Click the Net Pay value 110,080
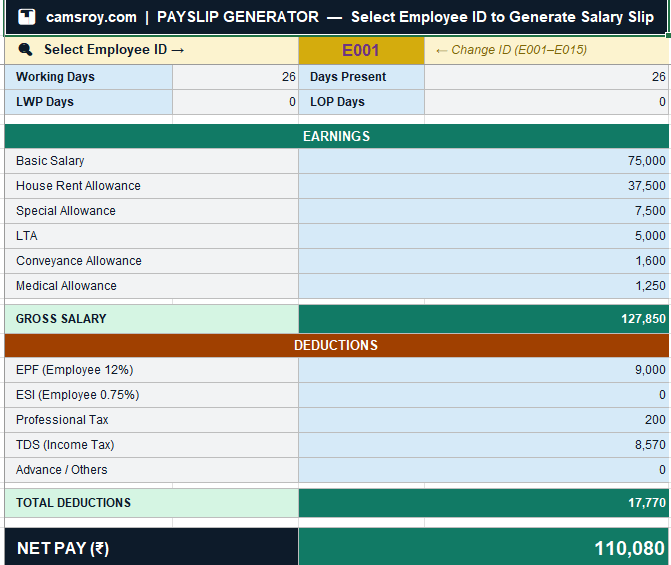This screenshot has height=565, width=671. click(484, 547)
